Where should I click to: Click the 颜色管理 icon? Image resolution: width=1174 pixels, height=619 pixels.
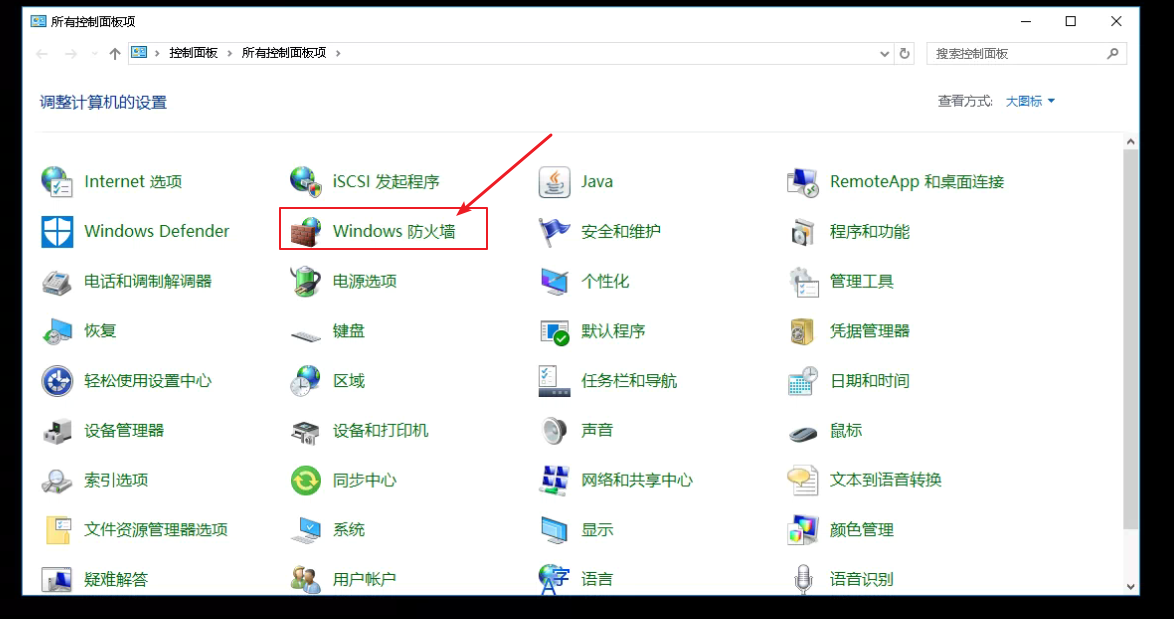[x=803, y=530]
